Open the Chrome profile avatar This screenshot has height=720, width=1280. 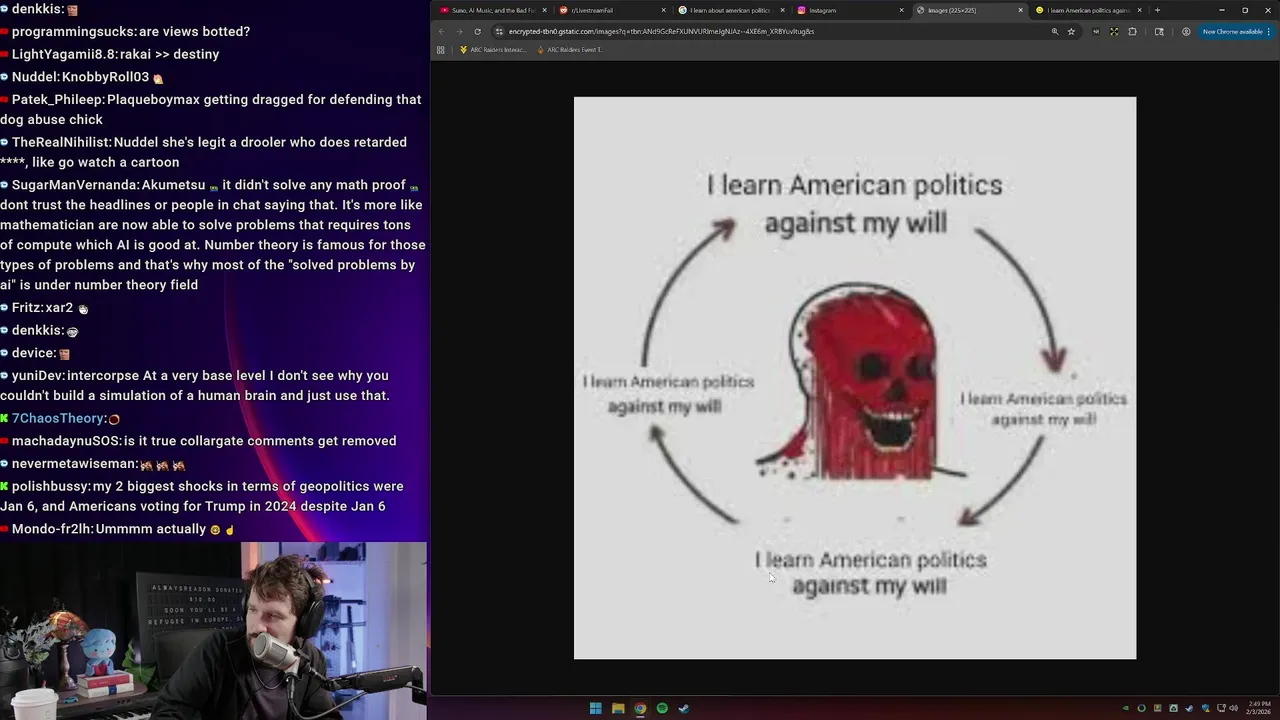[x=1186, y=31]
